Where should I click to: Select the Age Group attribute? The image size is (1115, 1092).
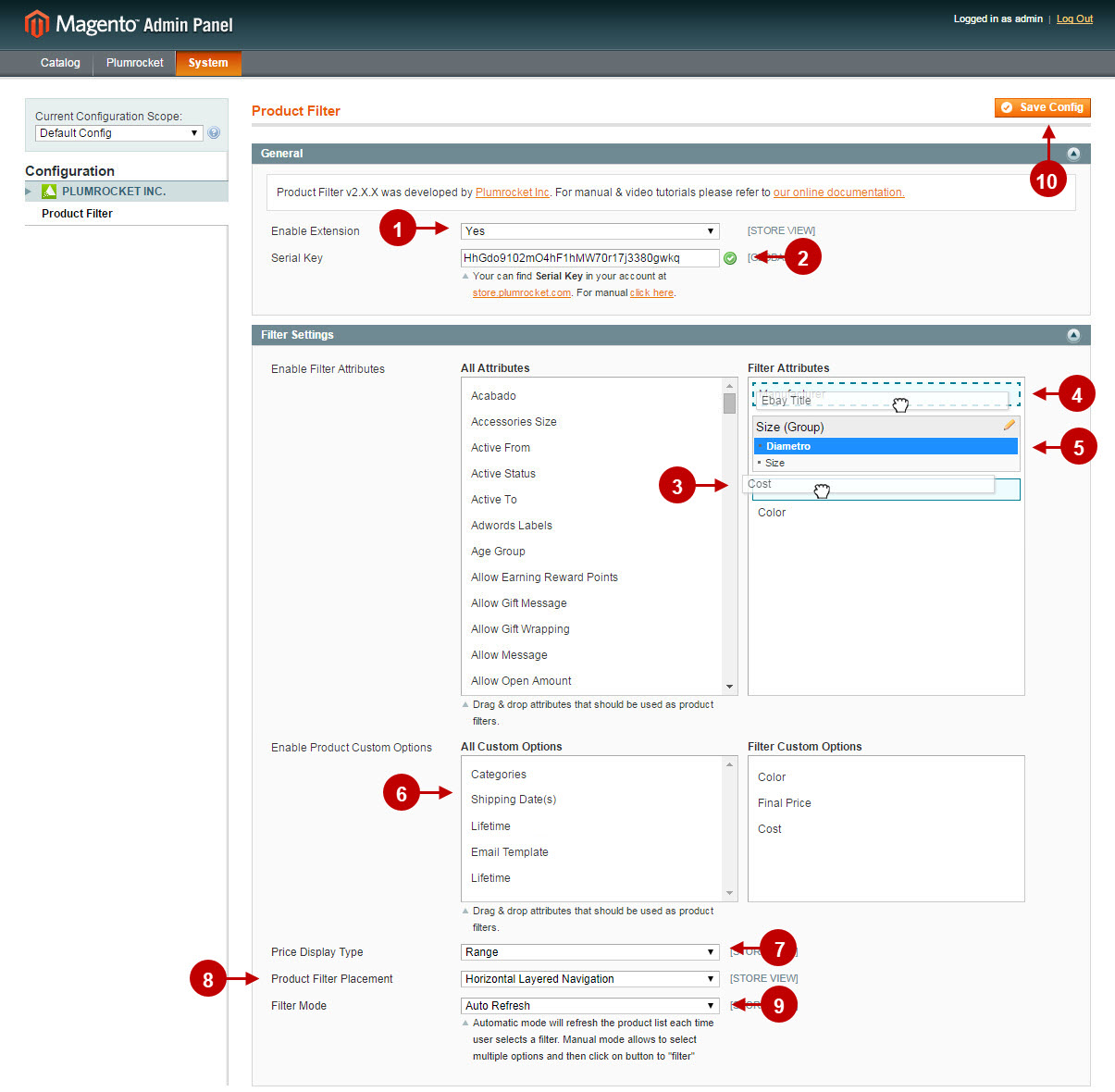tap(498, 552)
